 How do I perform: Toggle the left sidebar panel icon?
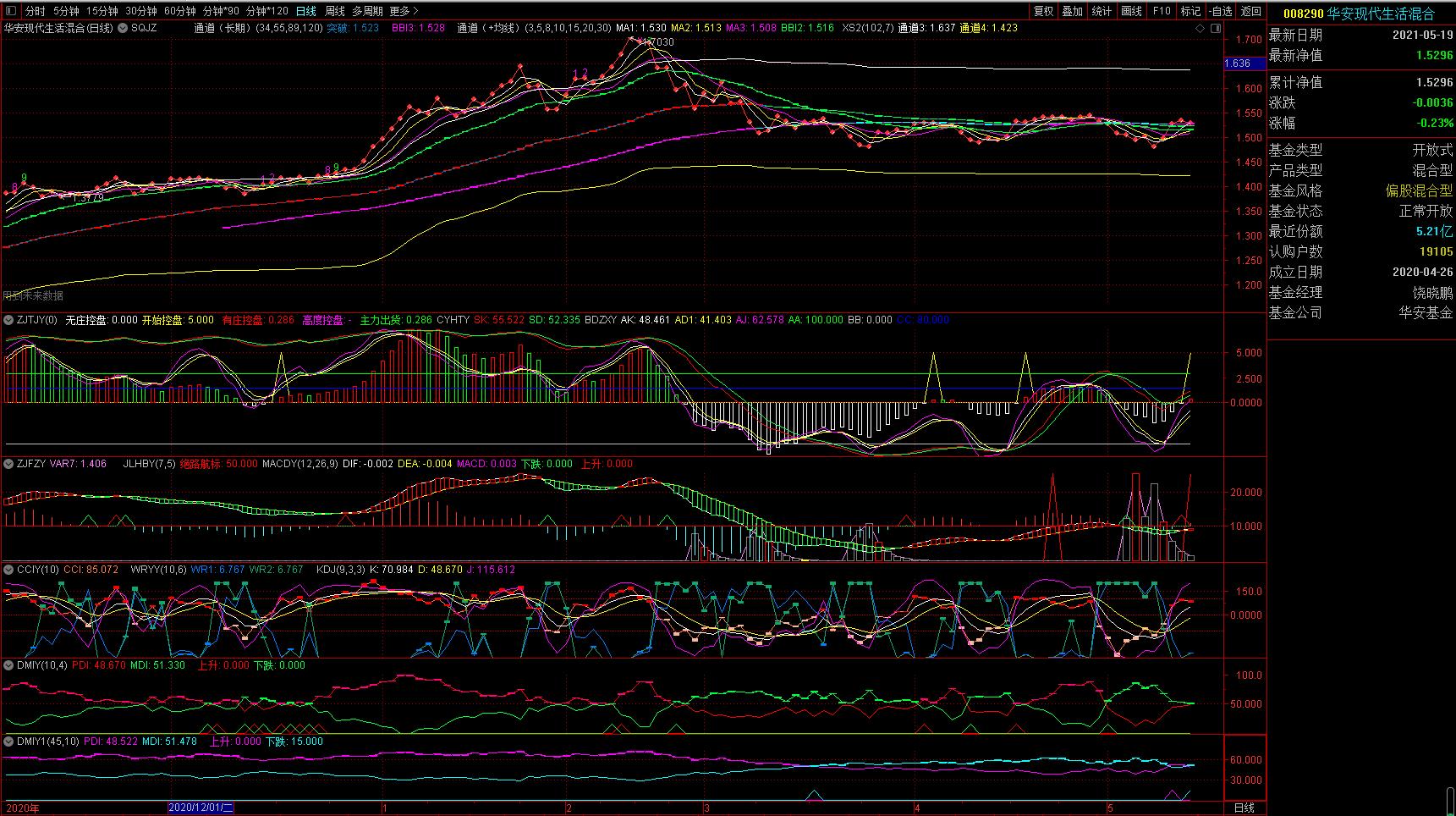pyautogui.click(x=9, y=11)
